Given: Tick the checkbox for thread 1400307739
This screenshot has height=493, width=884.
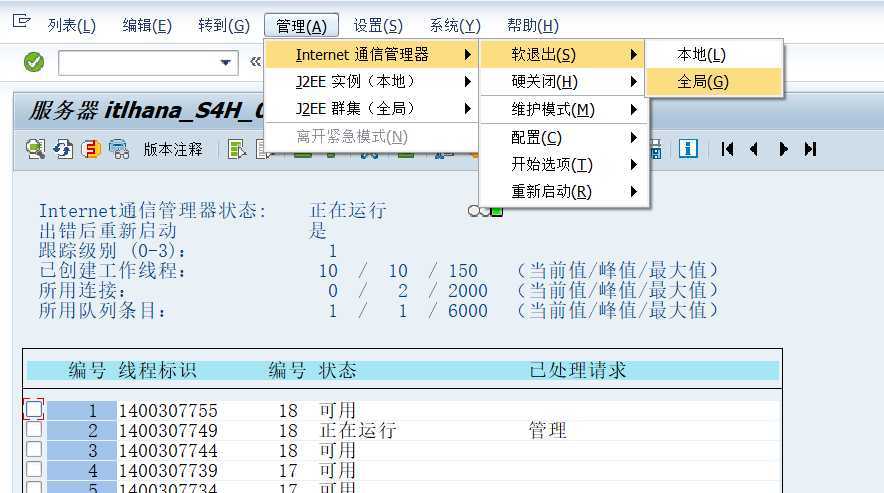Looking at the screenshot, I should 34,469.
